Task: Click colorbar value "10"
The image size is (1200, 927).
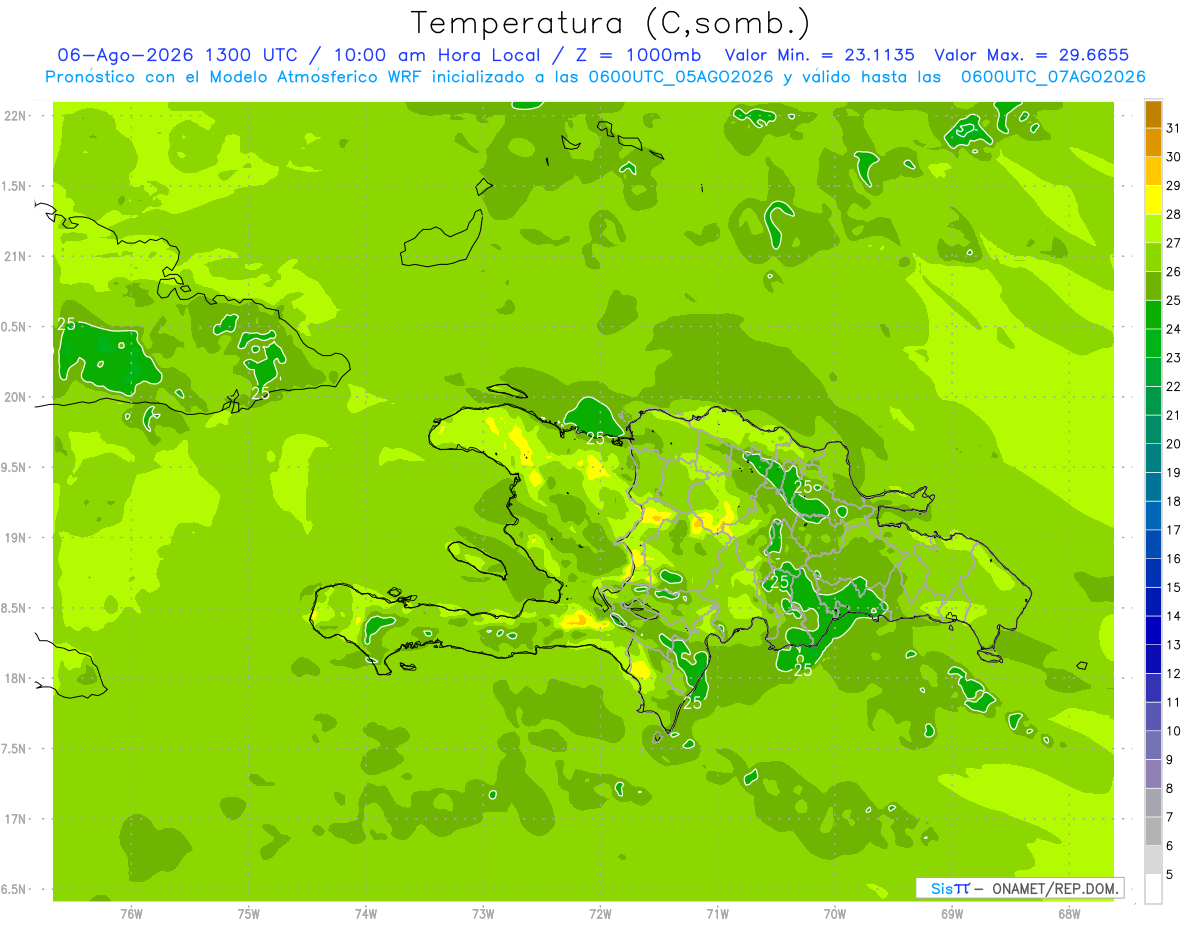Action: (1174, 731)
